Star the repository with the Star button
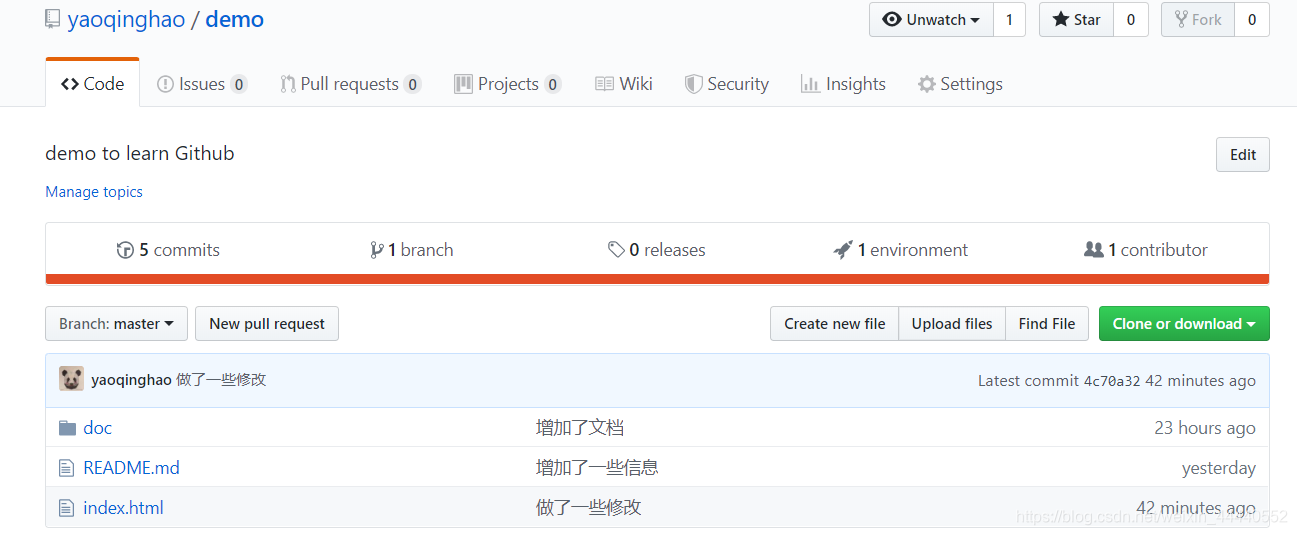1297x535 pixels. pos(1076,20)
